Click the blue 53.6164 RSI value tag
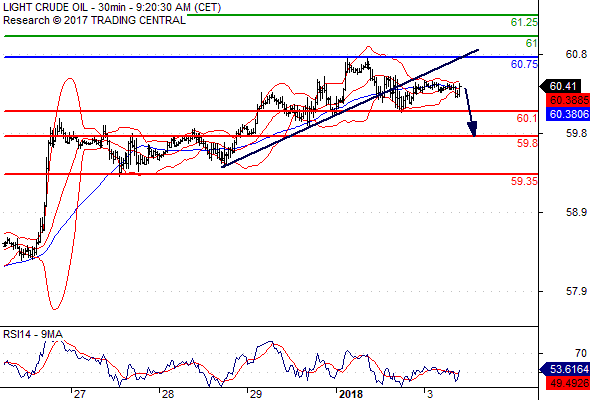590x400 pixels. [x=564, y=369]
